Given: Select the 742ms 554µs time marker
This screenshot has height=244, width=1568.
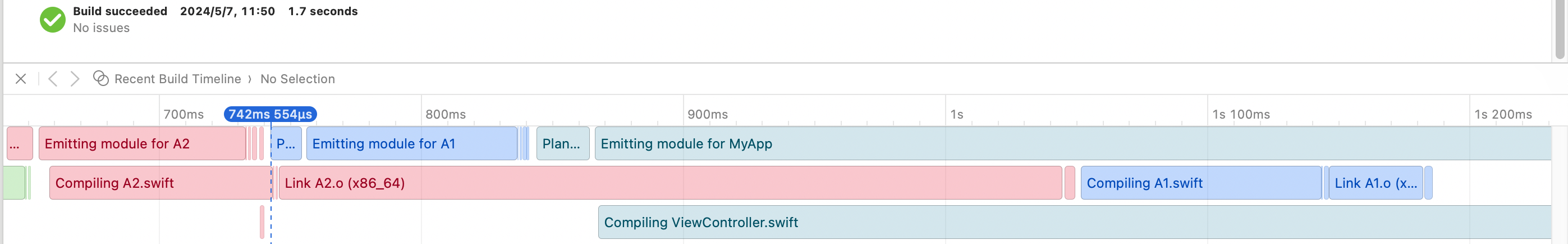Looking at the screenshot, I should coord(270,114).
